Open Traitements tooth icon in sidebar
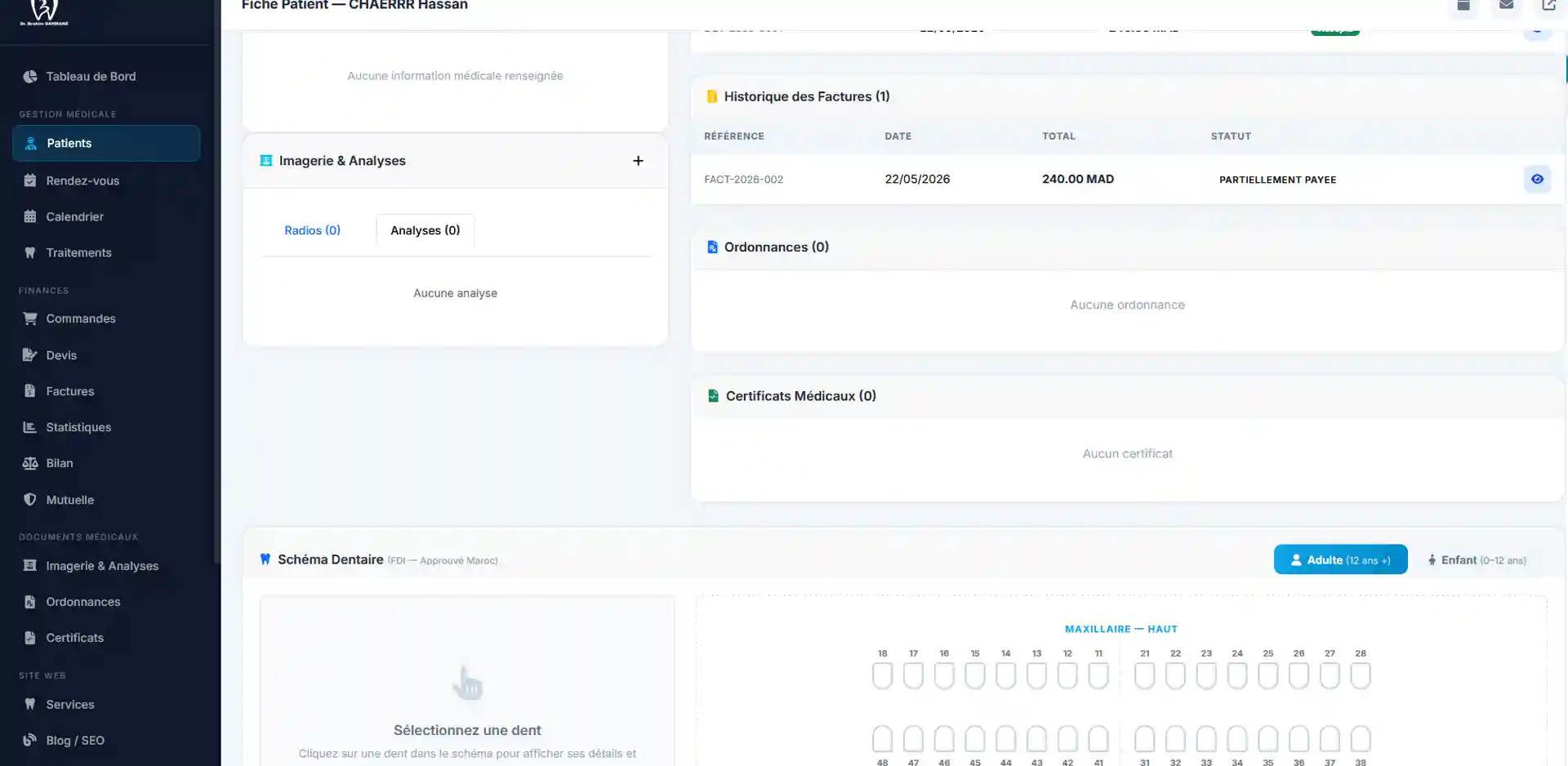1568x766 pixels. 30,252
